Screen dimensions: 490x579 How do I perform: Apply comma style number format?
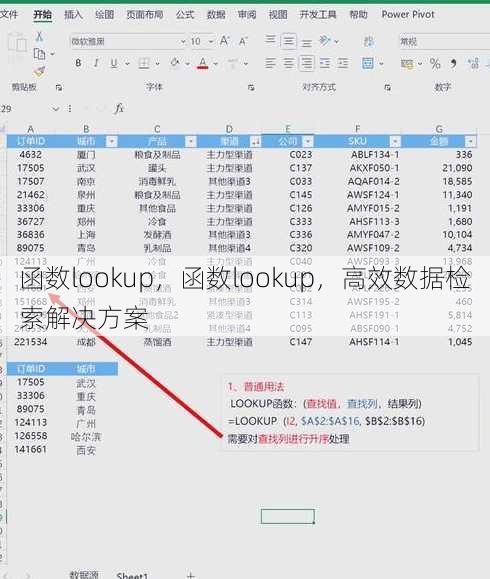point(454,64)
